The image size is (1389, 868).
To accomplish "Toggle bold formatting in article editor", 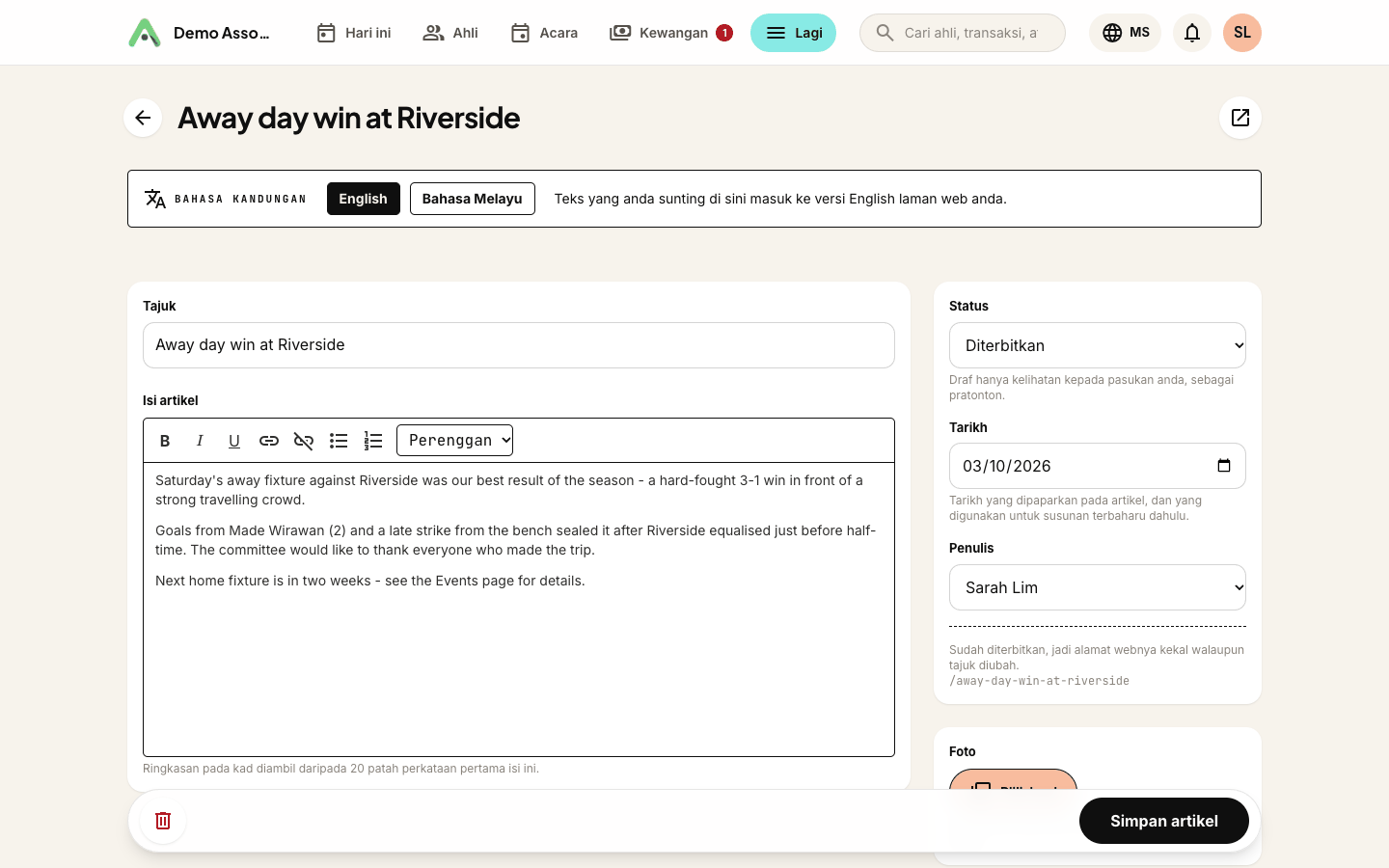I will click(165, 441).
